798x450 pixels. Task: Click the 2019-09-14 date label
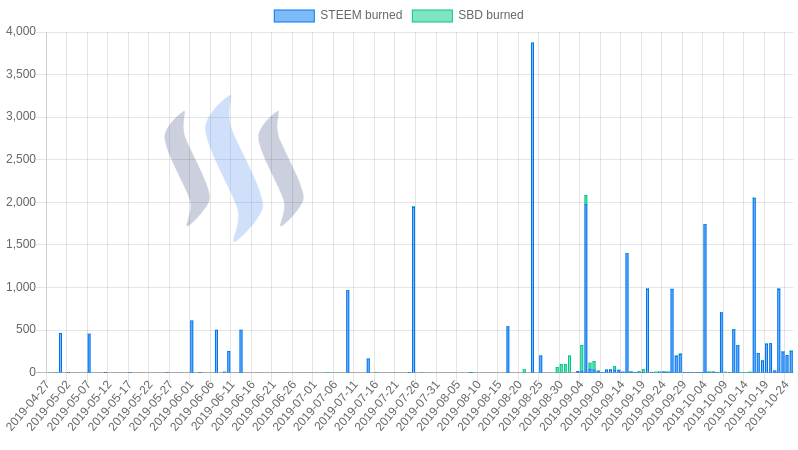(603, 406)
